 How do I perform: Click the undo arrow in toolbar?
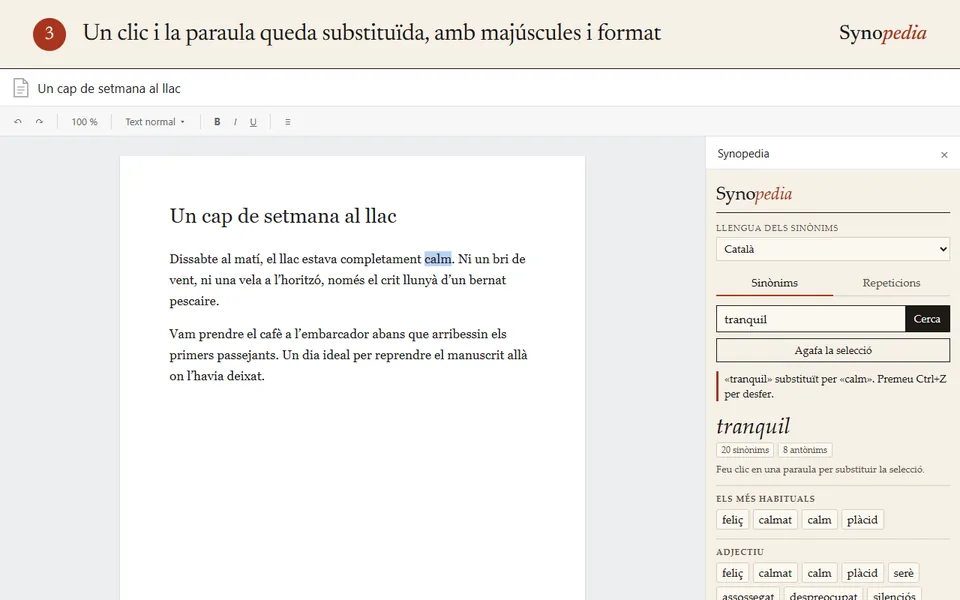click(18, 122)
